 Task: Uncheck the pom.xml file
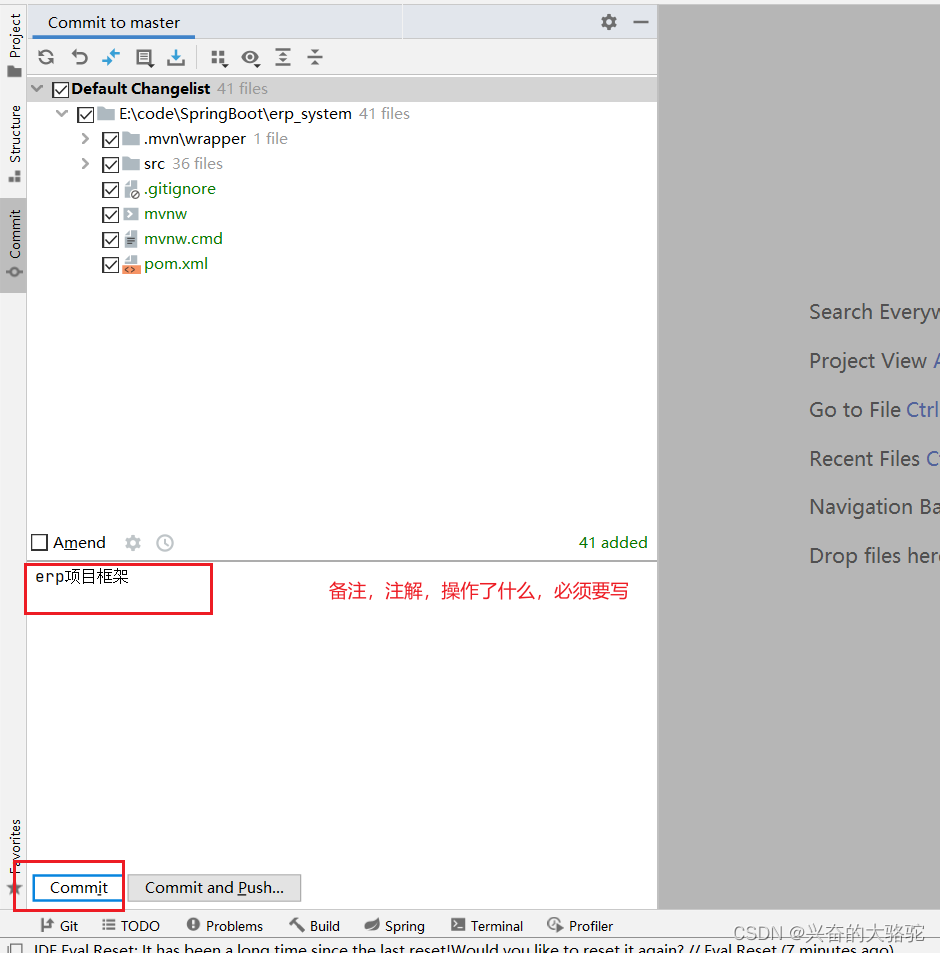click(x=110, y=264)
